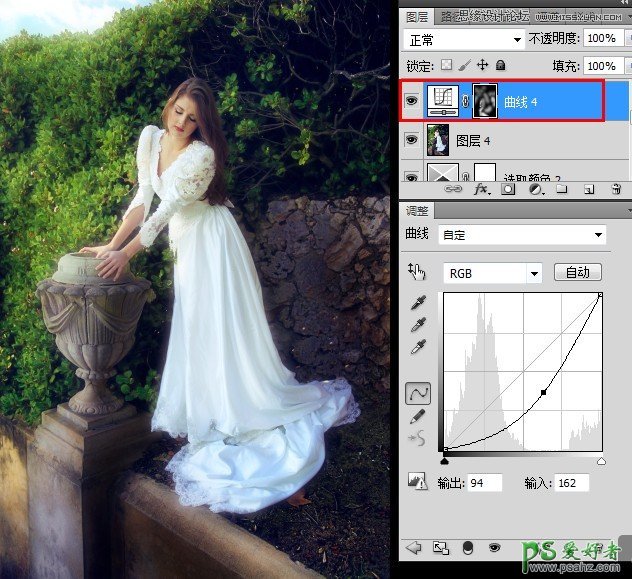
Task: Select the pencil draw-curve tool
Action: [417, 416]
